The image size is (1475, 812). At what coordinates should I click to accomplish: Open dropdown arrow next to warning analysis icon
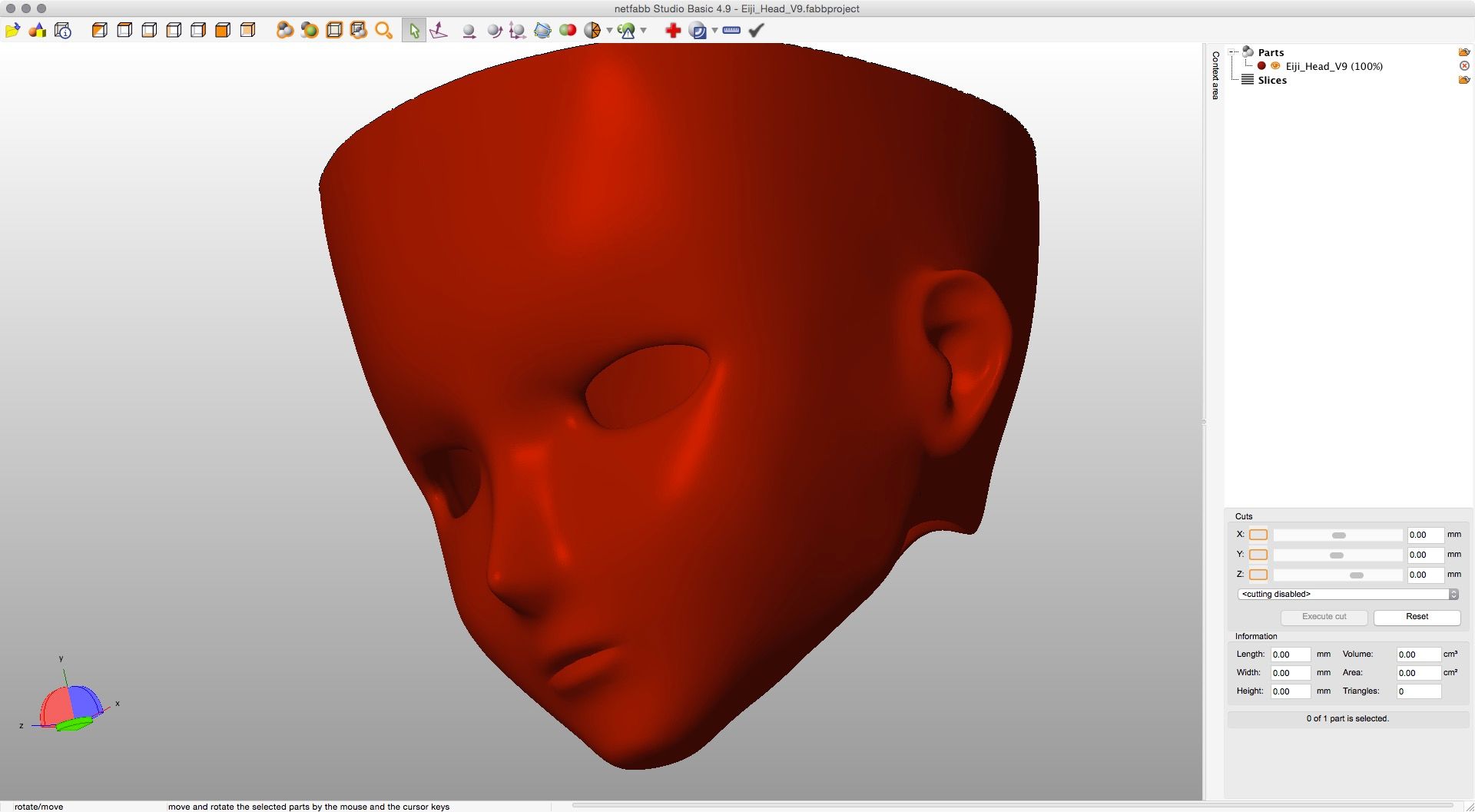click(644, 31)
